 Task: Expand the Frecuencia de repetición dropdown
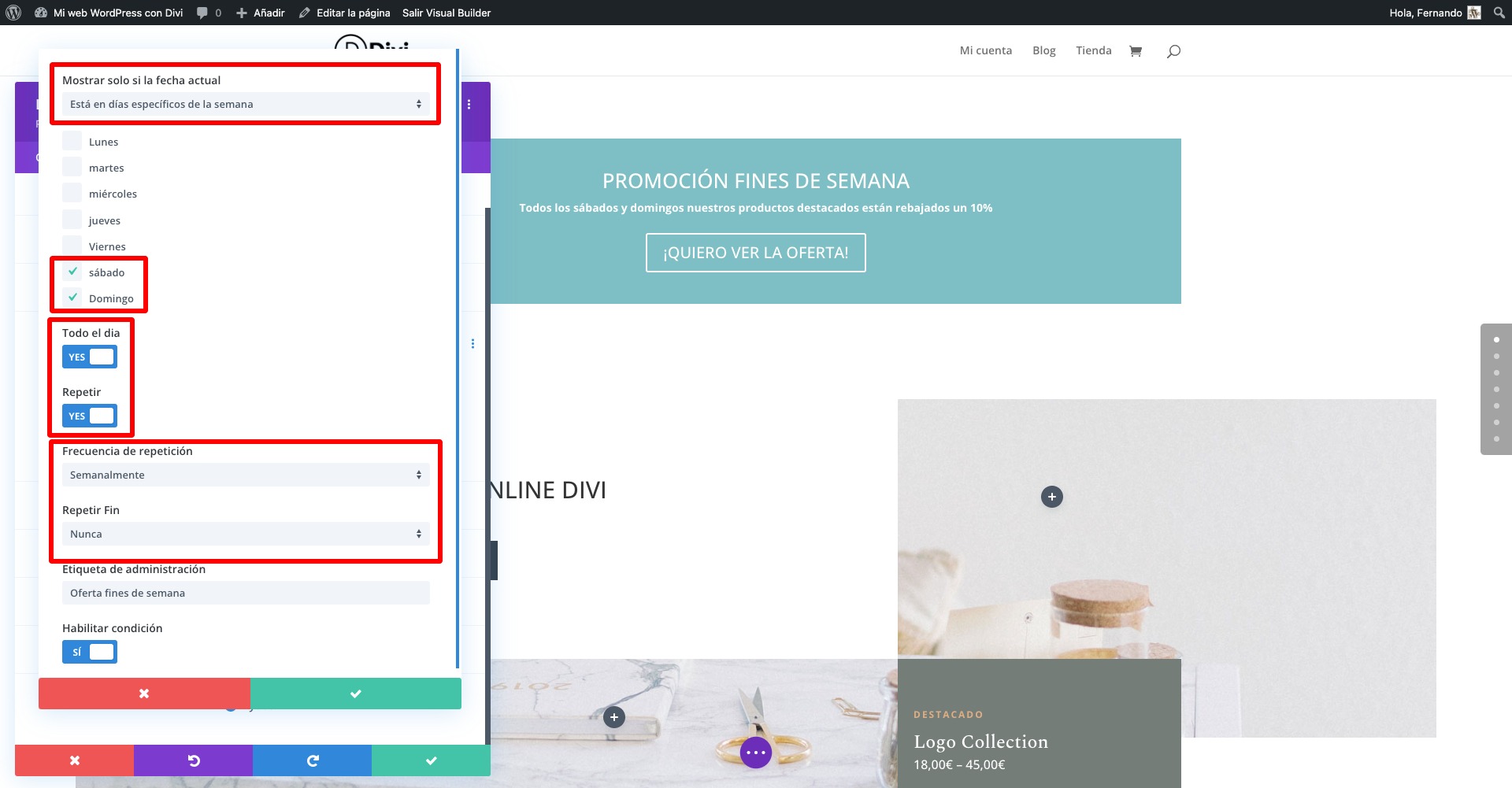pos(245,475)
